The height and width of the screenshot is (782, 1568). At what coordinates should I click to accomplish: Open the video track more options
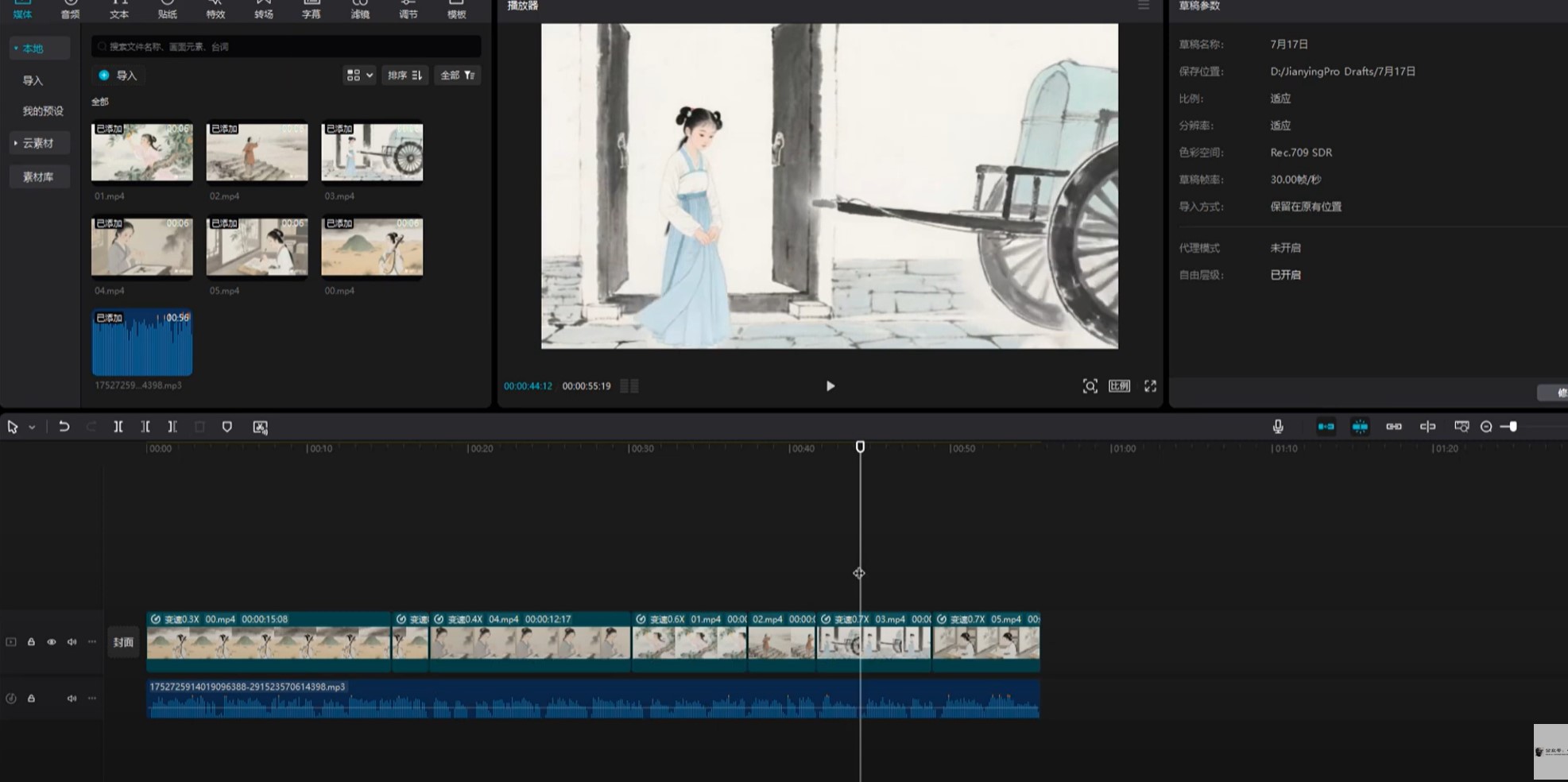[x=92, y=642]
